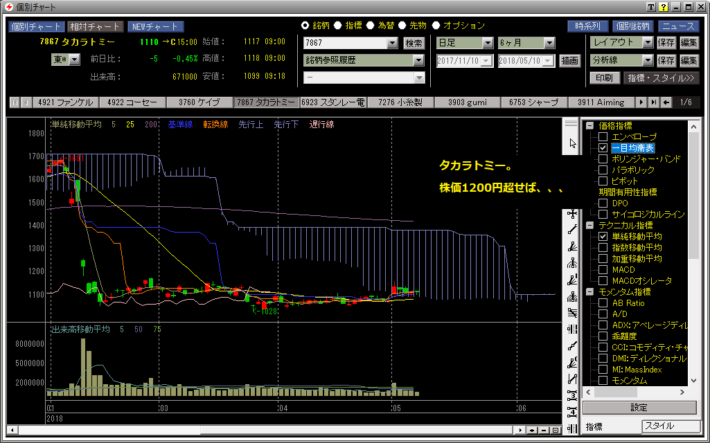The width and height of the screenshot is (710, 443).
Task: Open the 6753 シャープ stock tab
Action: (533, 102)
